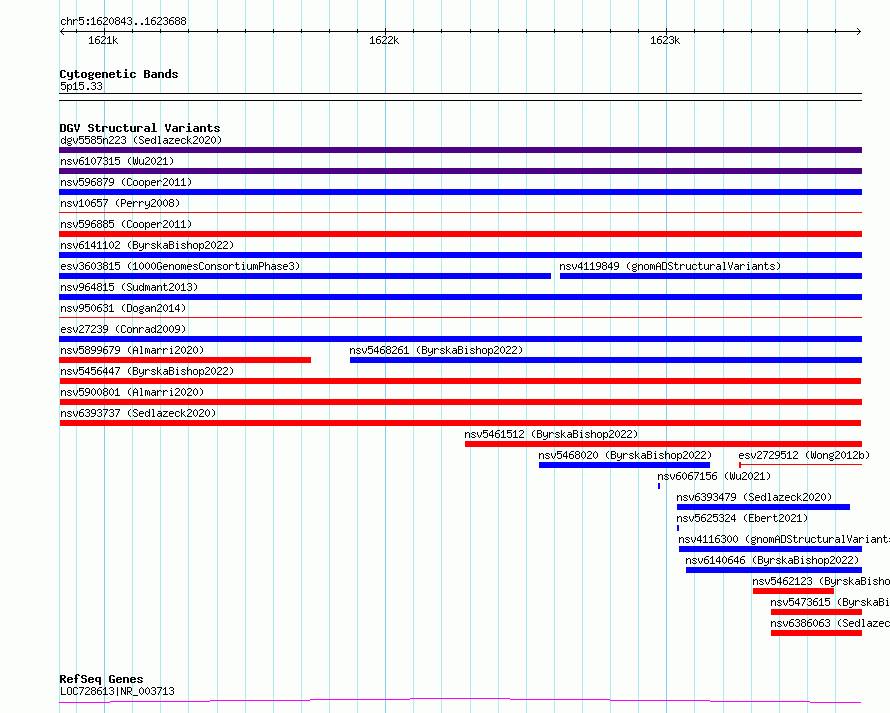Click the nsv6393479 blue variant bar
Viewport: 890px width, 713px height.
pos(763,507)
